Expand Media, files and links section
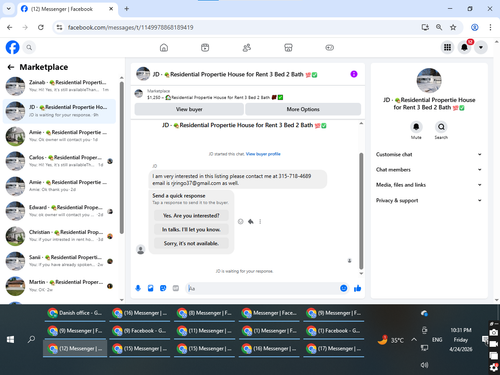 (x=429, y=185)
